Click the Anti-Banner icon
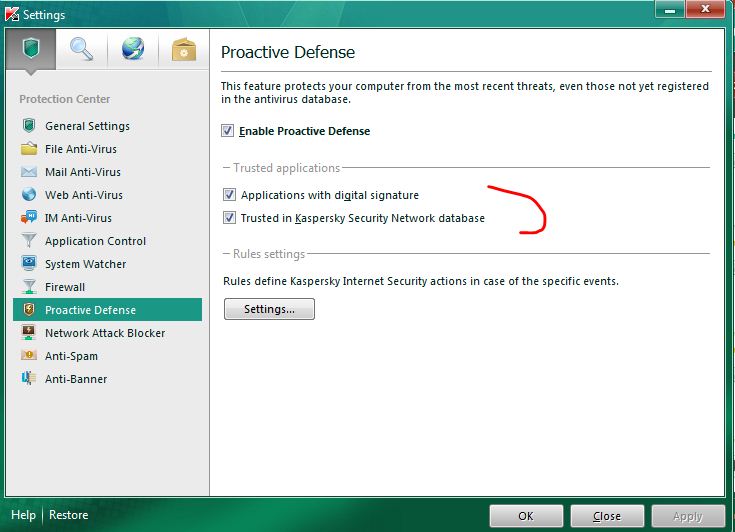The image size is (735, 532). (x=29, y=378)
